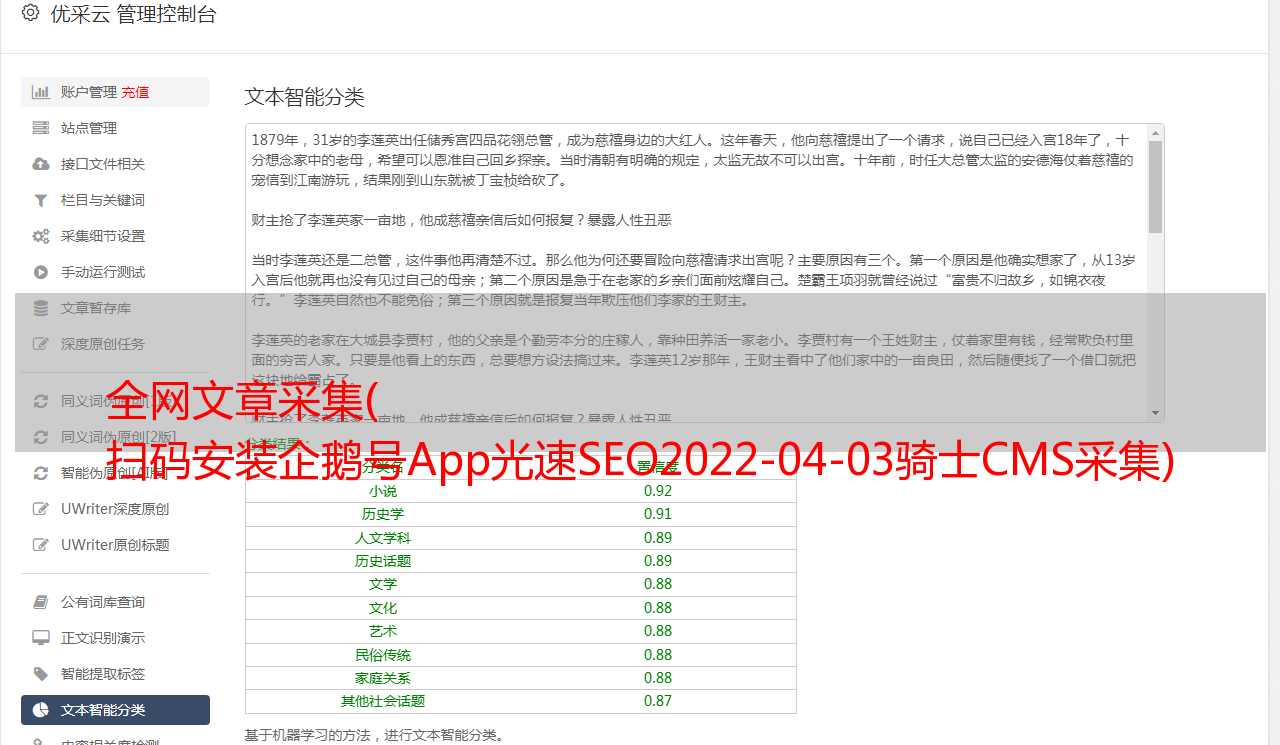The width and height of the screenshot is (1280, 745).
Task: Click the cloud download icon for 接口文件相关
Action: pos(41,164)
